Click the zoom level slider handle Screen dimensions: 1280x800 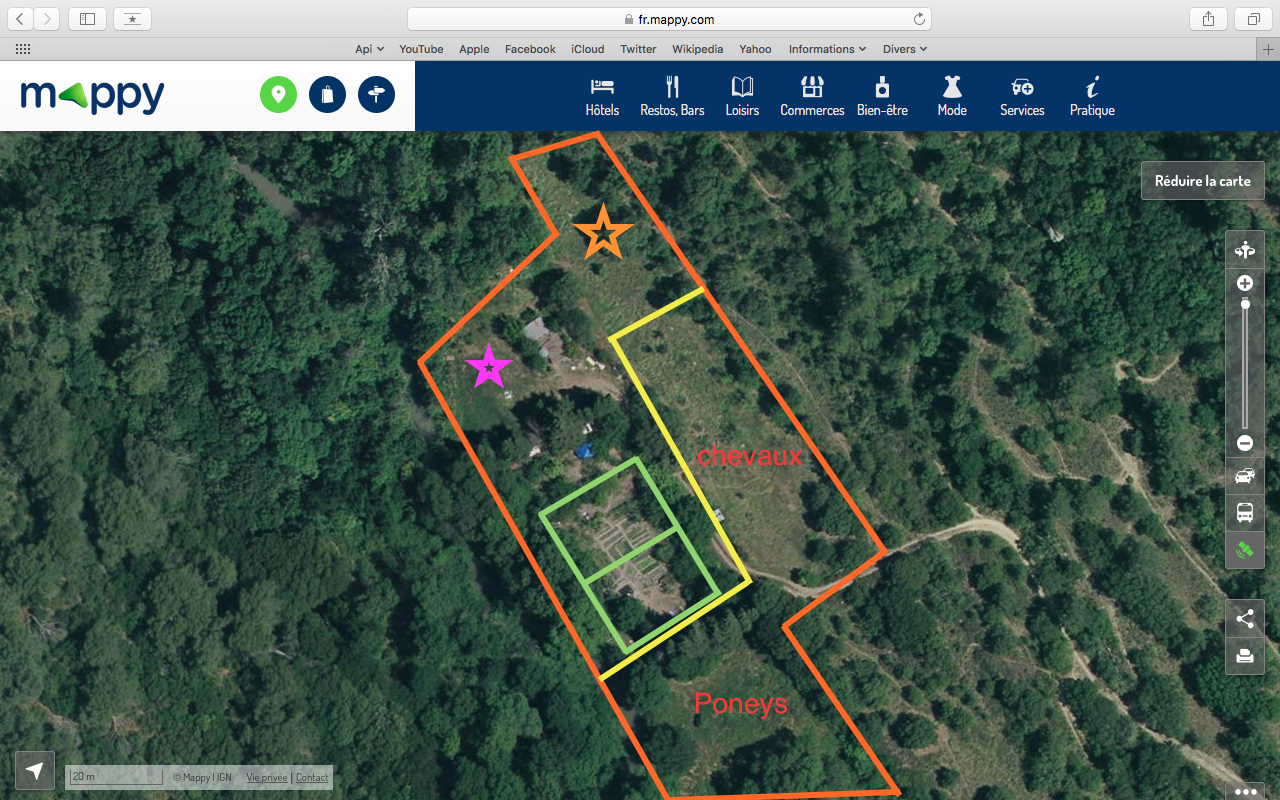tap(1245, 303)
